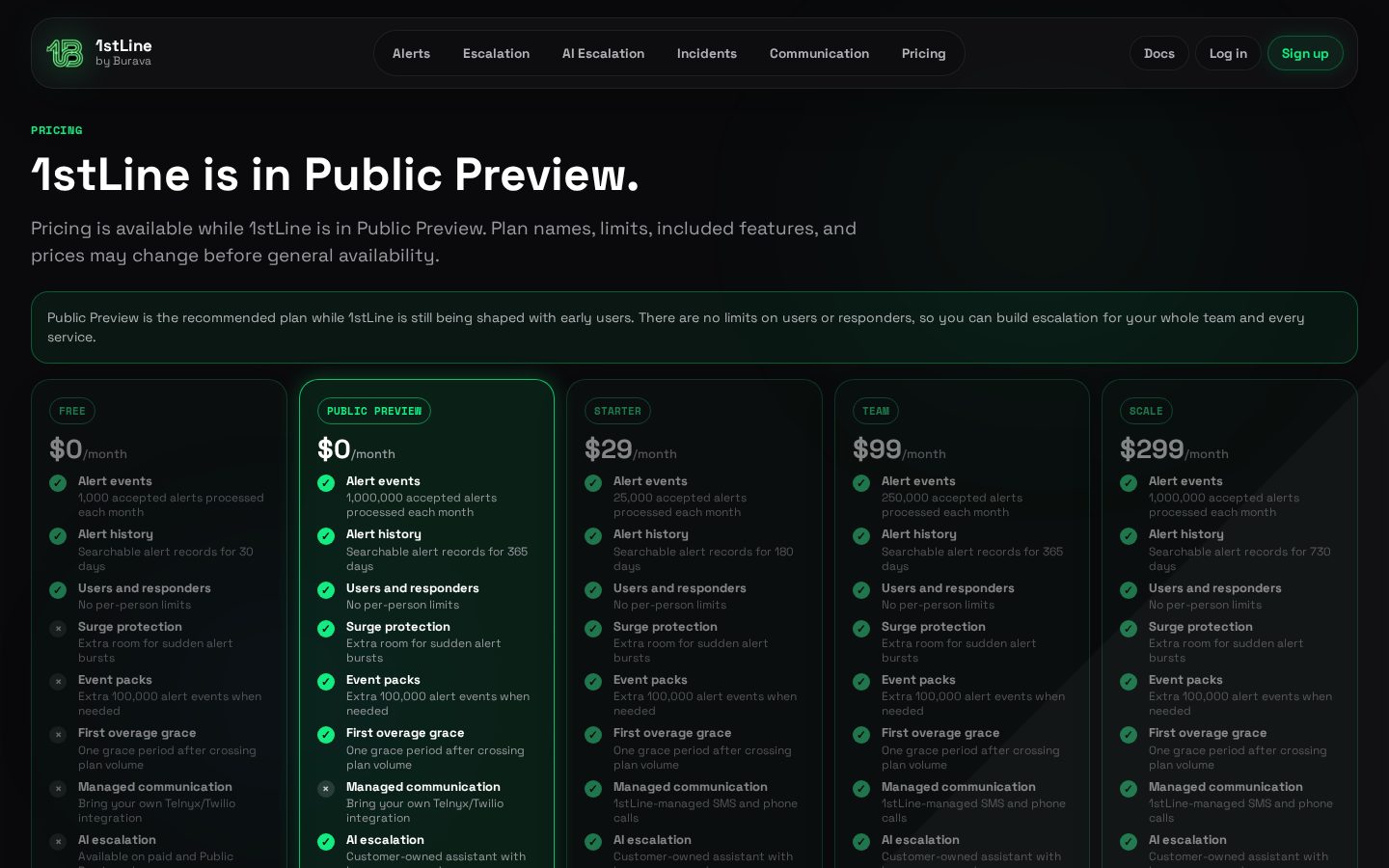The height and width of the screenshot is (868, 1389).
Task: Click the Team Surge protection check icon
Action: pyautogui.click(x=861, y=629)
